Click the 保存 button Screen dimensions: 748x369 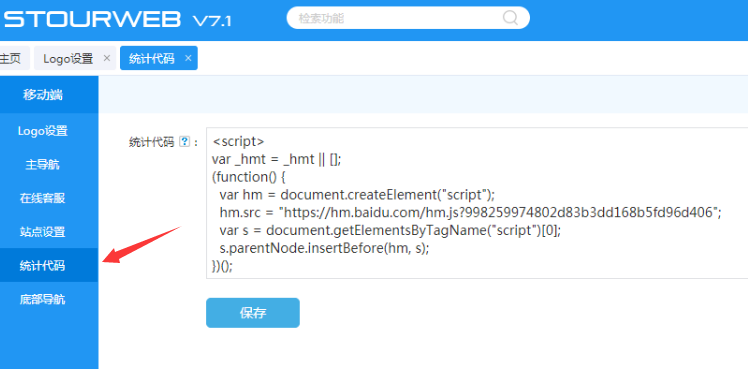[253, 313]
